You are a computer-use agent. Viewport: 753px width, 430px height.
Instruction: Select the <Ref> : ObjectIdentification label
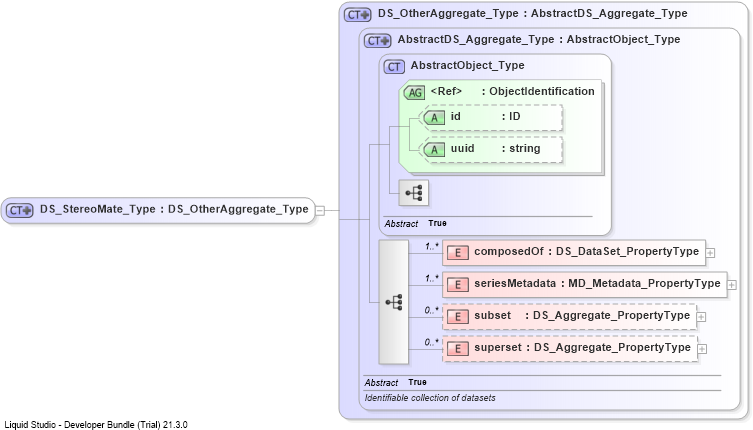click(x=512, y=91)
